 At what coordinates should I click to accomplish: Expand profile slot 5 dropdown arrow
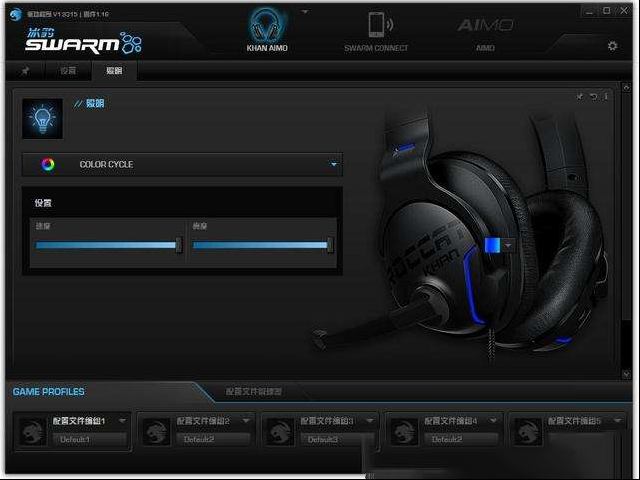point(618,420)
